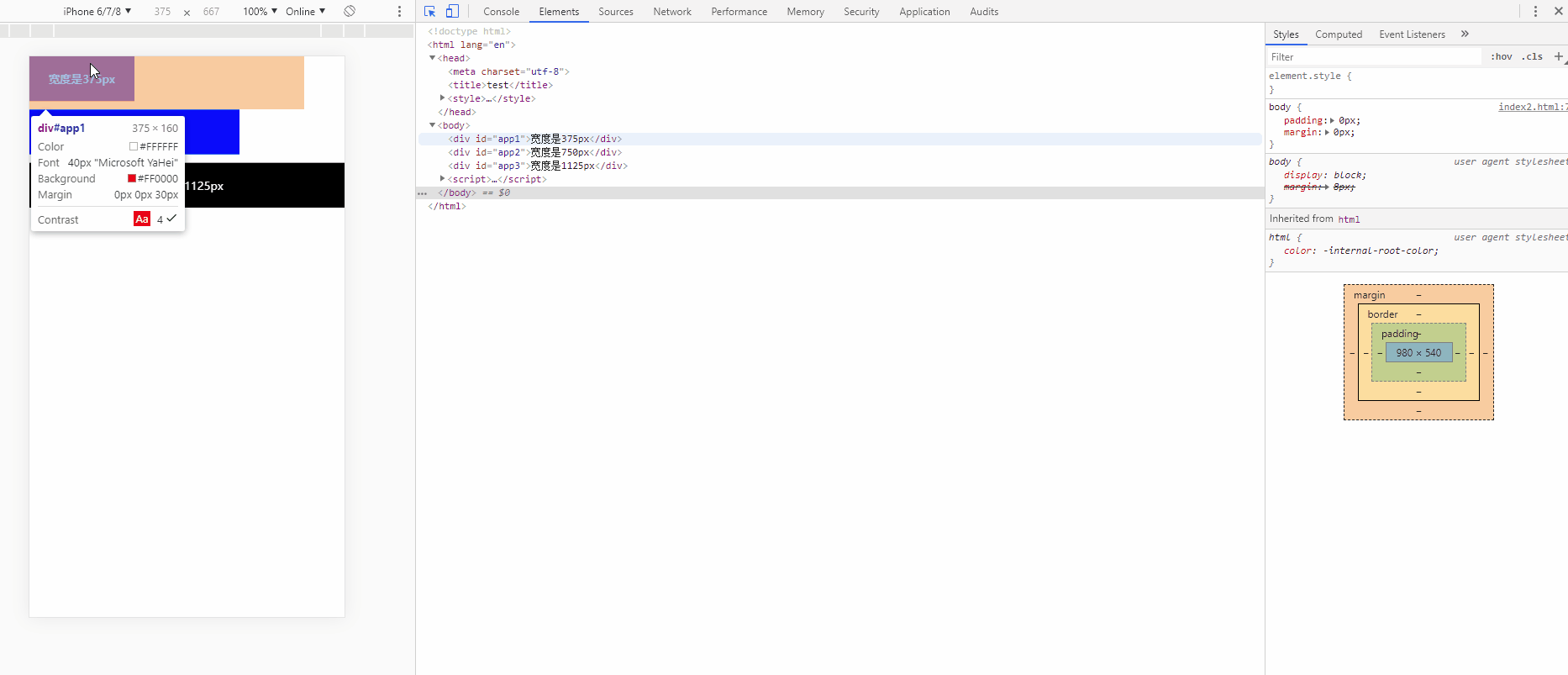The image size is (1568, 675).
Task: Click the margin region label in box model
Action: pos(1369,295)
